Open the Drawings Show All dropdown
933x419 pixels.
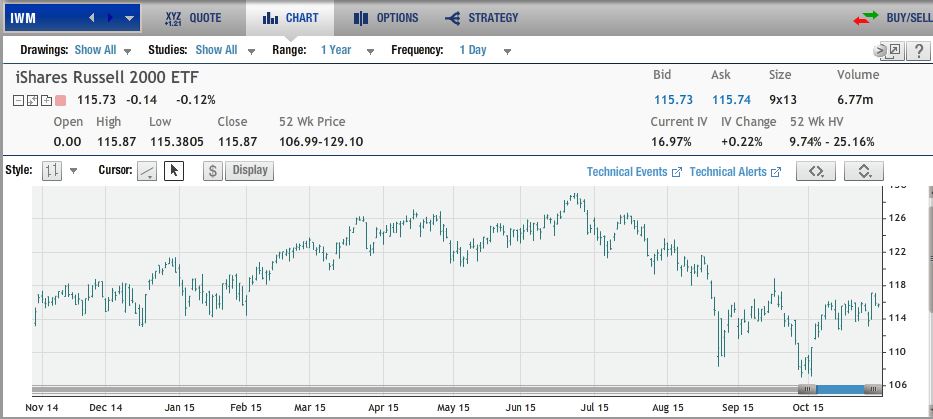[102, 50]
